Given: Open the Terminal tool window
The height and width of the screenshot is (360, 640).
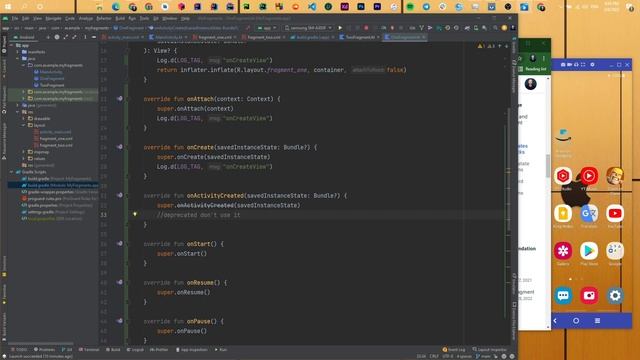Looking at the screenshot, I should click(x=89, y=350).
